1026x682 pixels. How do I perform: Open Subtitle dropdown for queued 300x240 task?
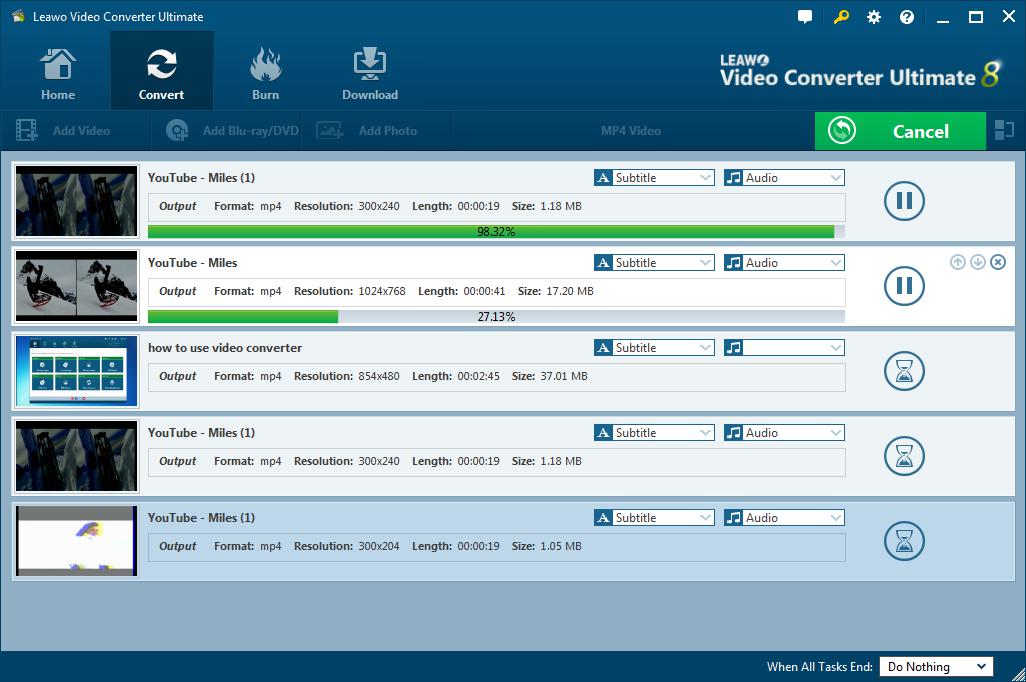(654, 433)
